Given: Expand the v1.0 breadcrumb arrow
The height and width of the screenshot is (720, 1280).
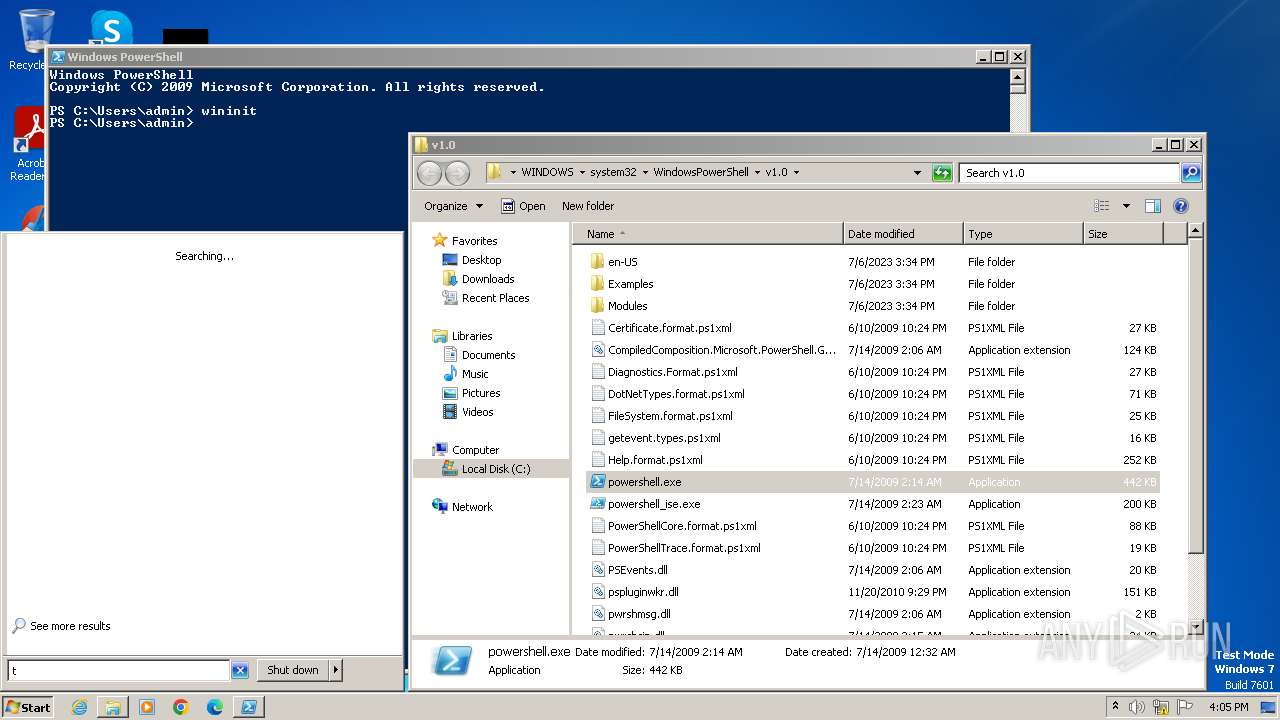Looking at the screenshot, I should point(796,172).
